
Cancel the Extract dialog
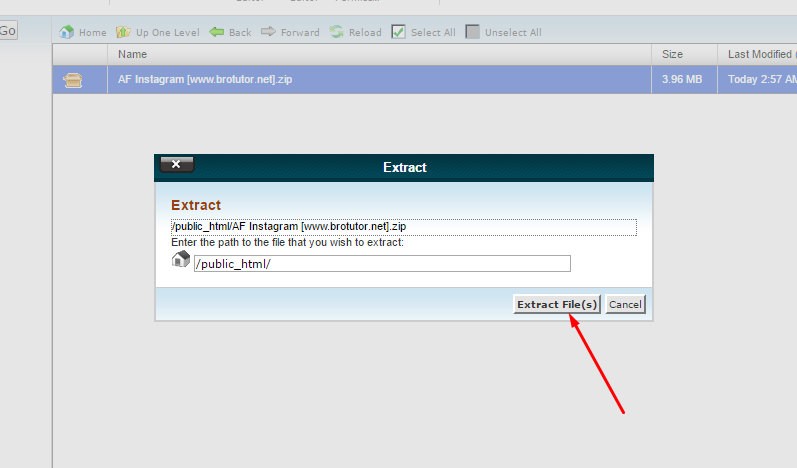pos(625,304)
